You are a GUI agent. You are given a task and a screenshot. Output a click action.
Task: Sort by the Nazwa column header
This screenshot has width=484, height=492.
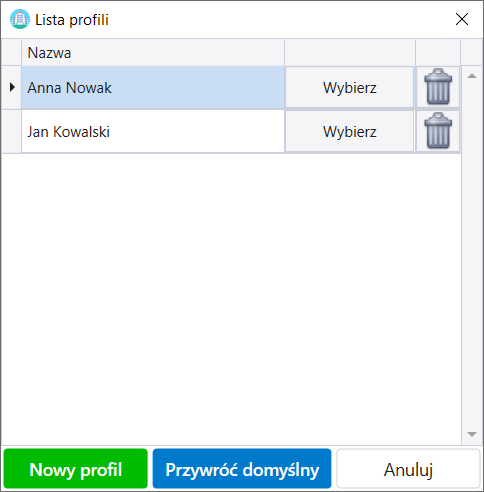coord(153,52)
